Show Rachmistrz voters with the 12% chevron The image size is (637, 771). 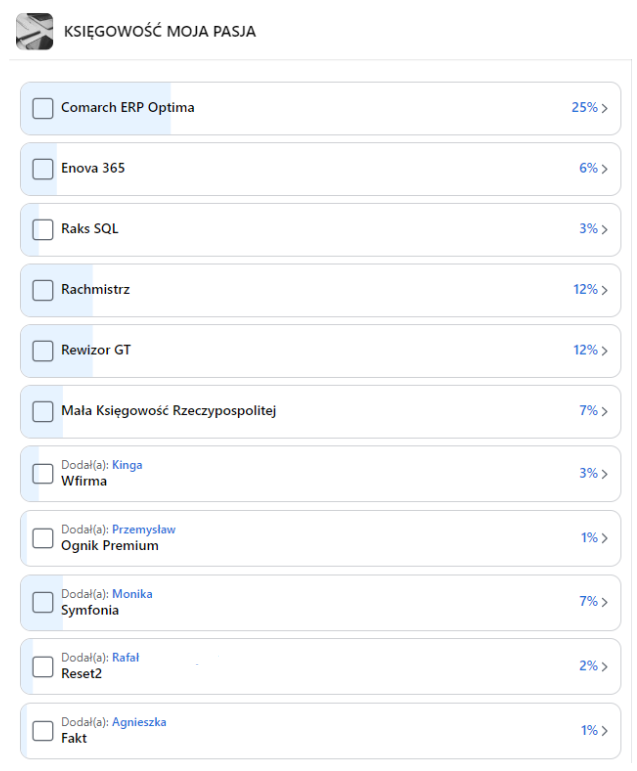click(x=605, y=290)
